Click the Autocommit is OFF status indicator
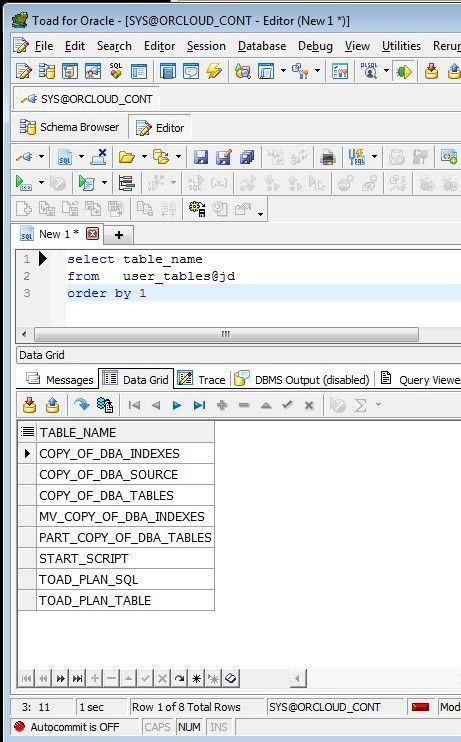 coord(67,727)
